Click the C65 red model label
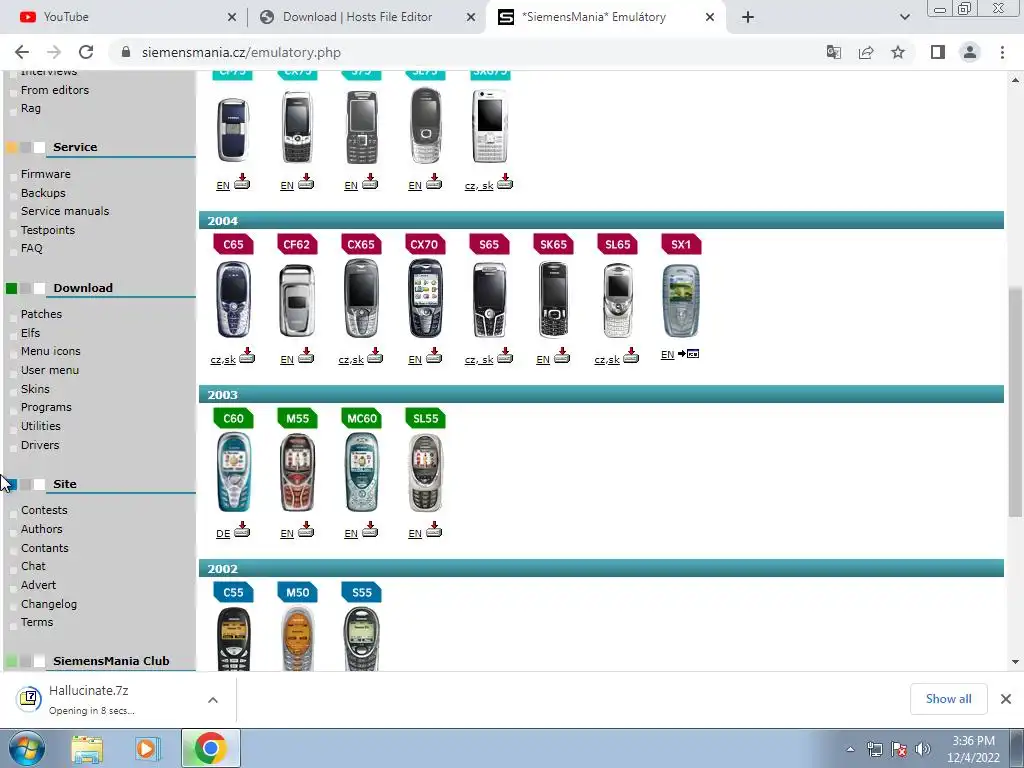The image size is (1024, 768). [x=233, y=244]
